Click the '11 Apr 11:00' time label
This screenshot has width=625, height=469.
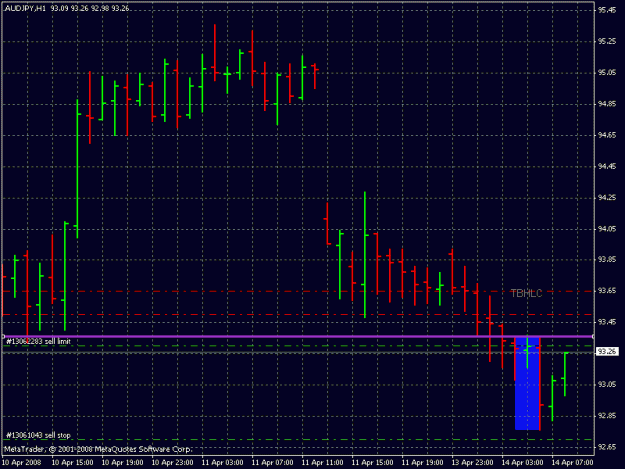[322, 463]
